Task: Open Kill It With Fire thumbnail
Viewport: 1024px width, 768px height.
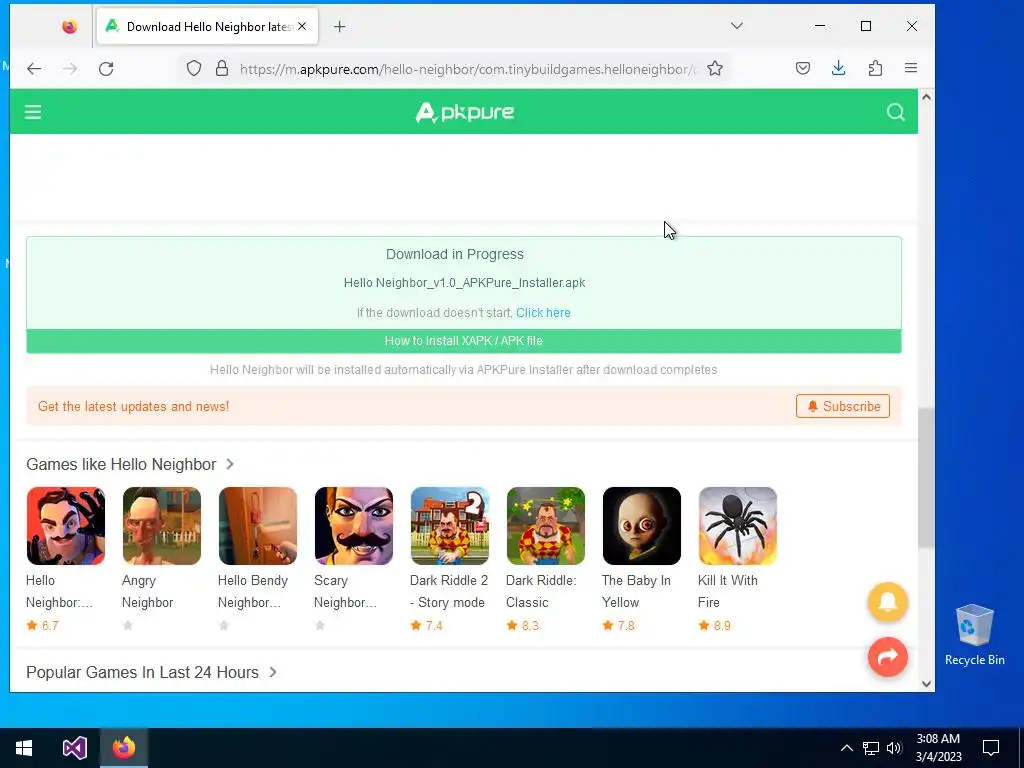Action: [x=738, y=526]
